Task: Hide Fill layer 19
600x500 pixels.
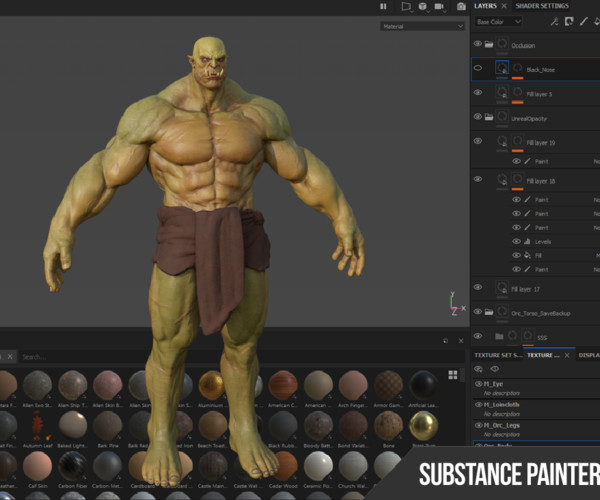Action: pos(478,141)
